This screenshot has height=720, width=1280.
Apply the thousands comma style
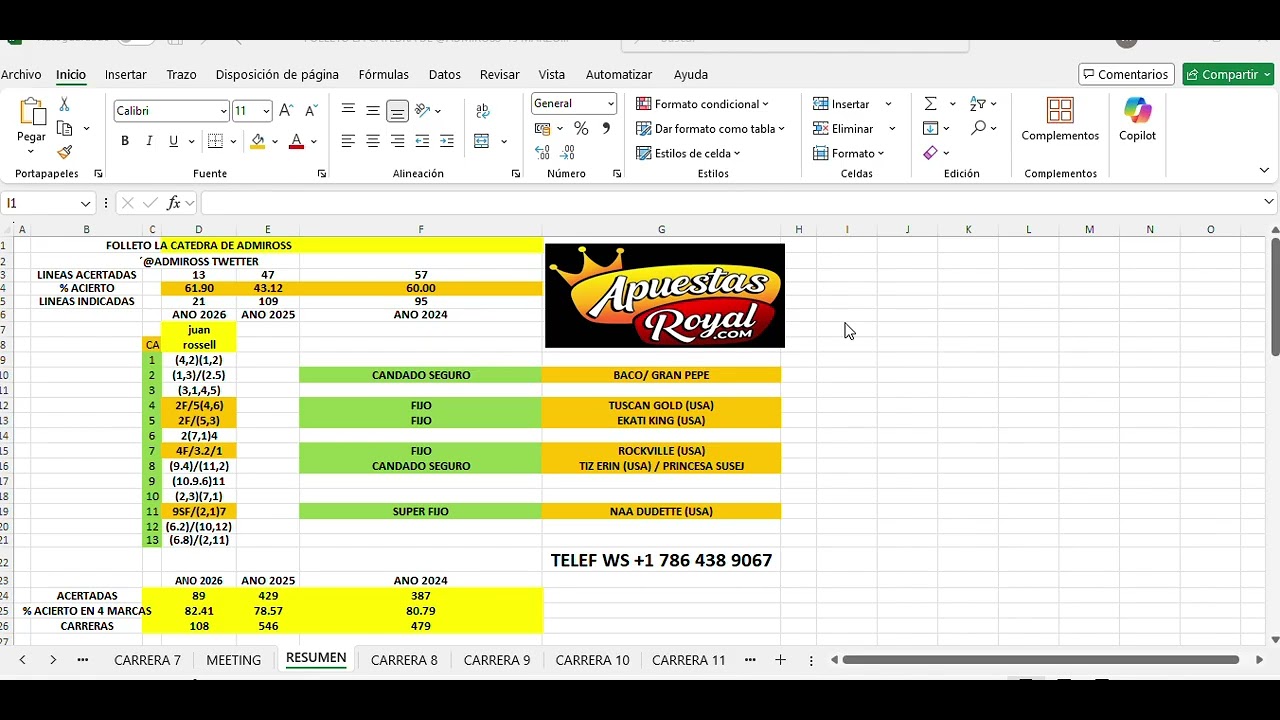click(606, 128)
